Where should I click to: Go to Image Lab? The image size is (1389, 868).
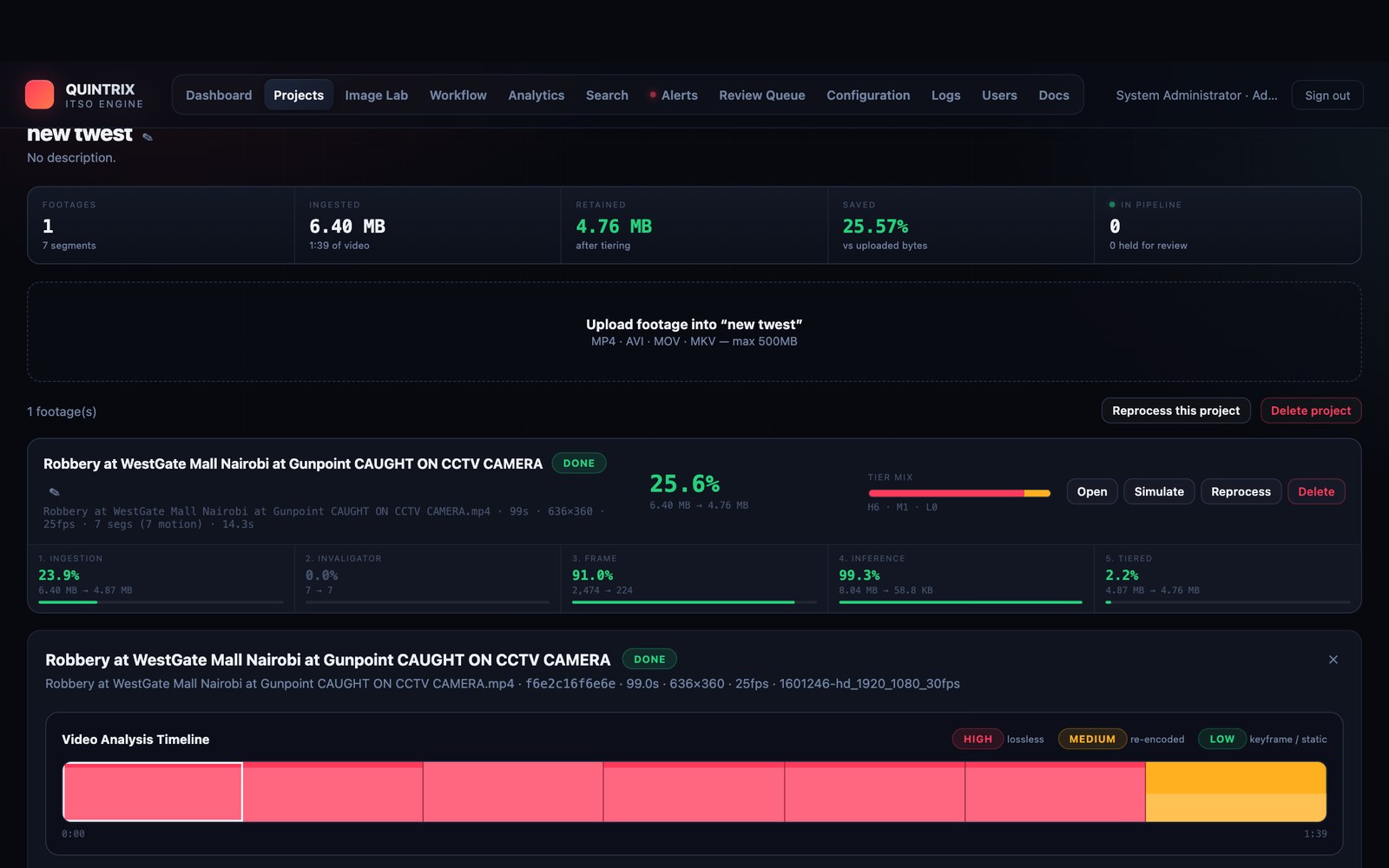(x=376, y=95)
